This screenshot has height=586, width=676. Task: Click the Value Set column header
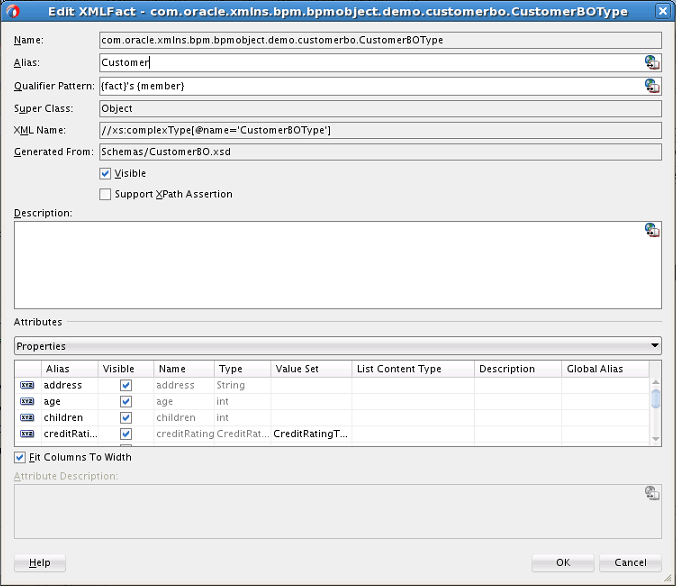pyautogui.click(x=311, y=369)
